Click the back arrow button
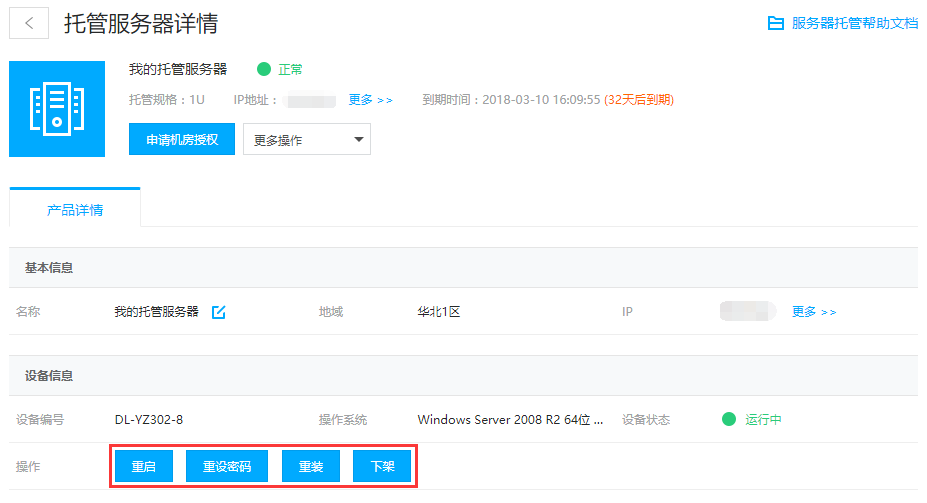Viewport: 927px width, 503px height. point(29,24)
